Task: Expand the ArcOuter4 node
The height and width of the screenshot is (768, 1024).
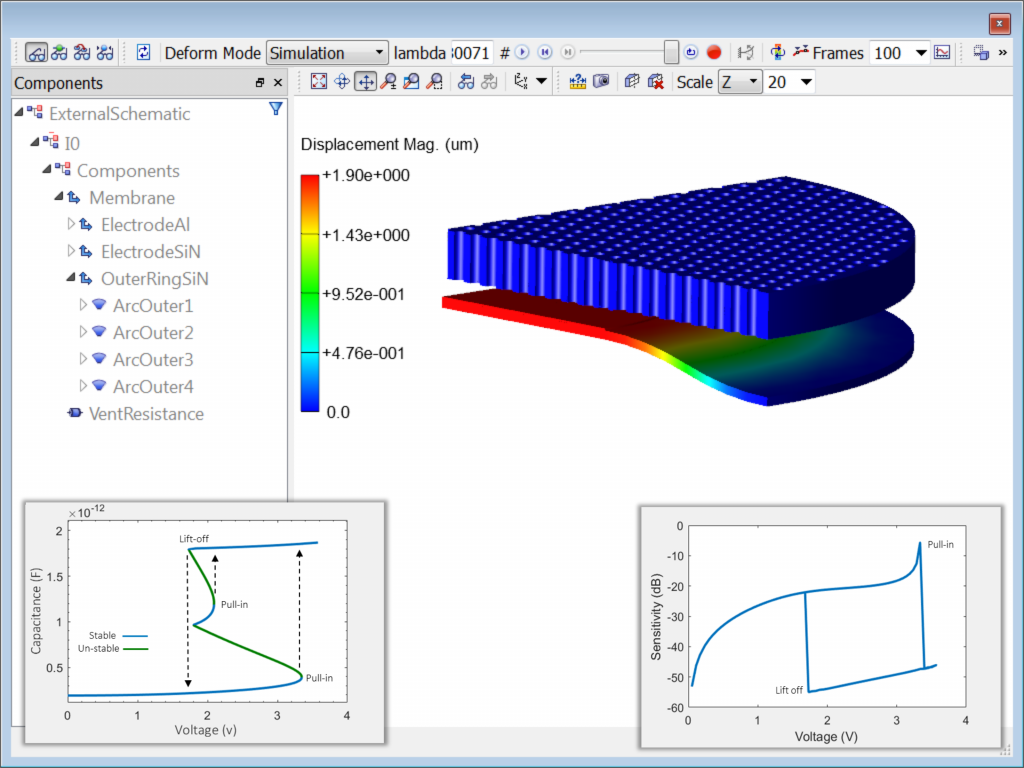Action: 83,386
